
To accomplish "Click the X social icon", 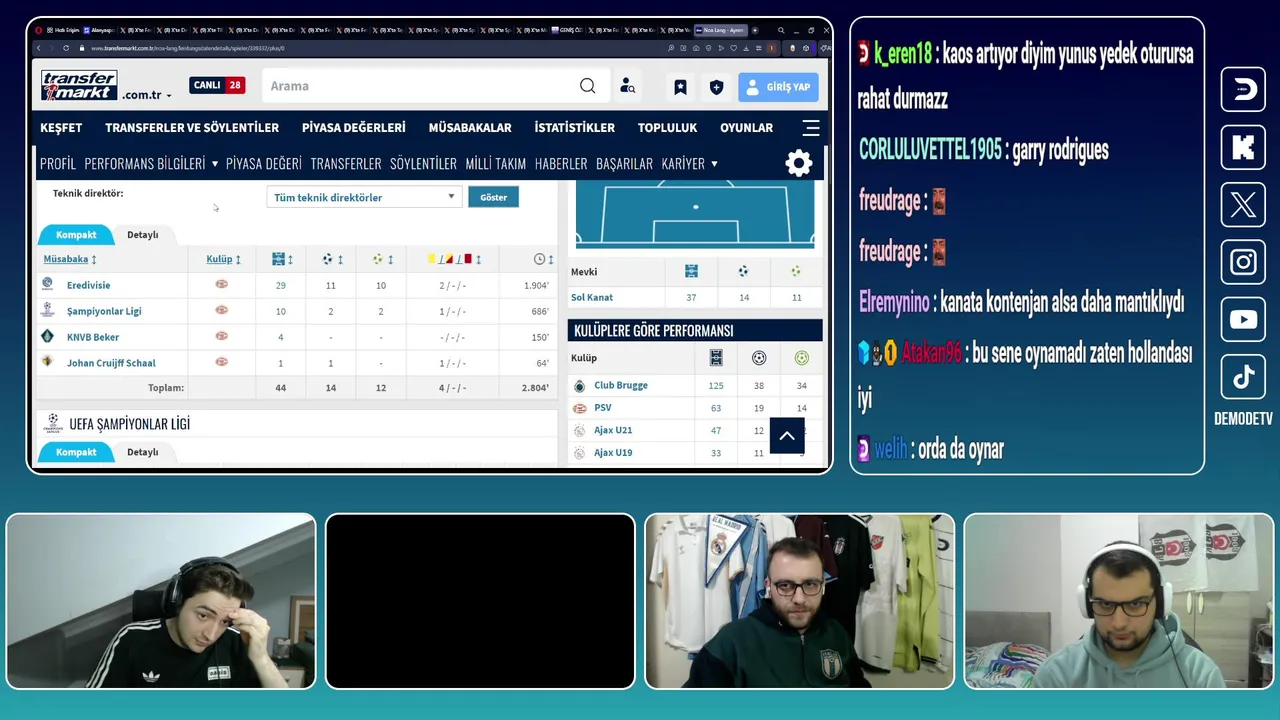I will (x=1243, y=205).
